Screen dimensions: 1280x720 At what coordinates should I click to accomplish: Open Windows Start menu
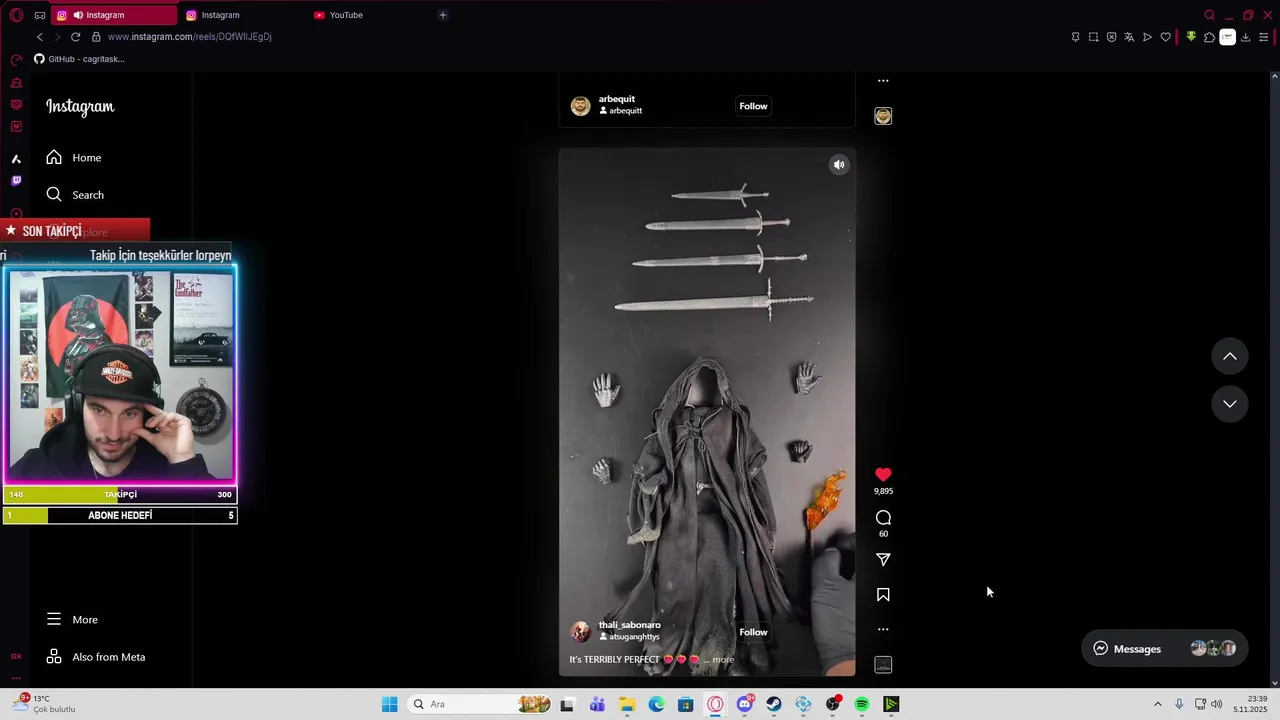pos(389,704)
